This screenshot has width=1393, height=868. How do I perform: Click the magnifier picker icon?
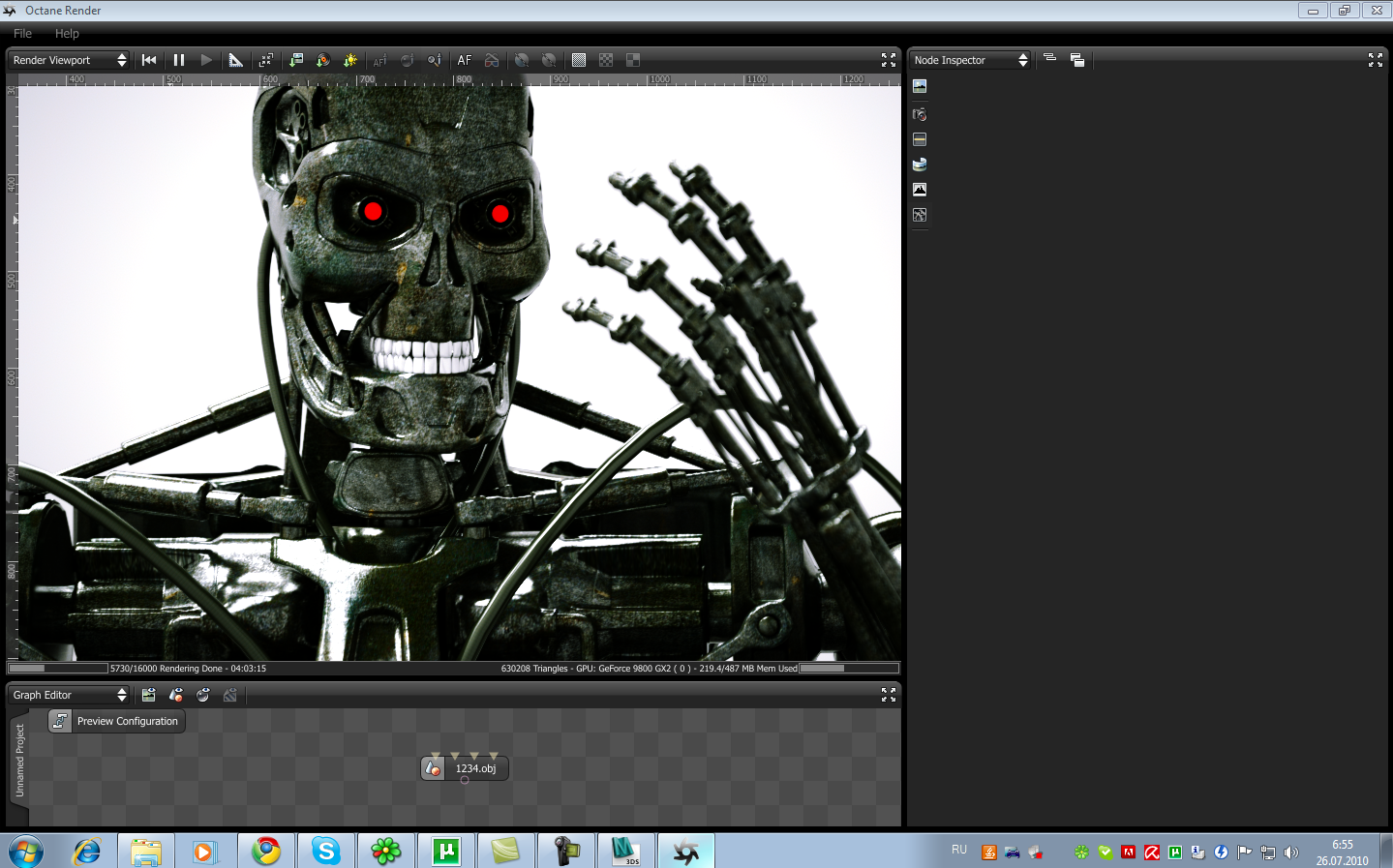(435, 60)
